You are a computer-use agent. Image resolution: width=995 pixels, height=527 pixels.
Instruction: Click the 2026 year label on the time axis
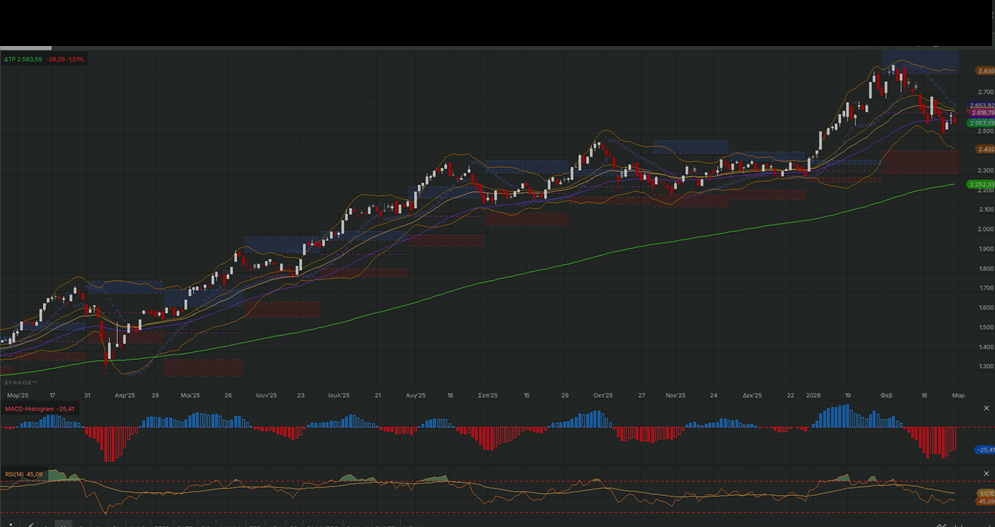tap(813, 395)
